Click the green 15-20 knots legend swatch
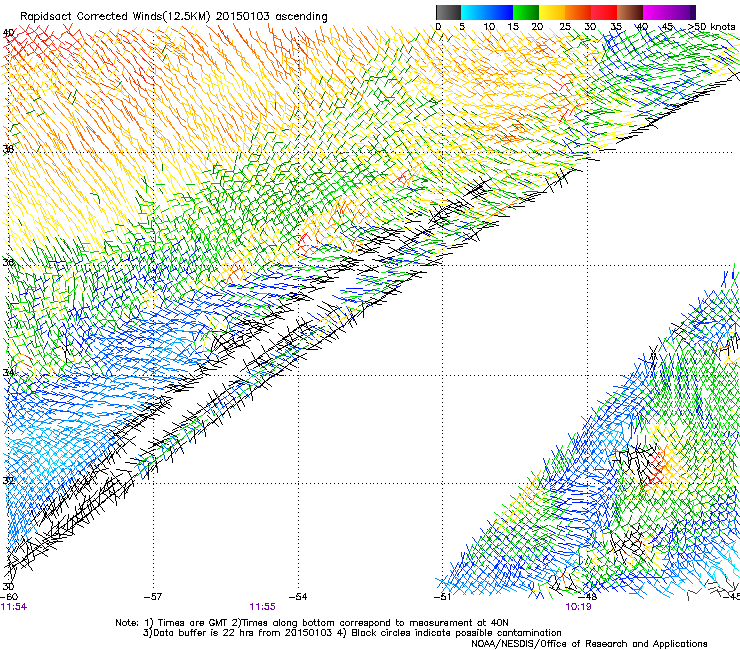The height and width of the screenshot is (650, 740). [526, 12]
